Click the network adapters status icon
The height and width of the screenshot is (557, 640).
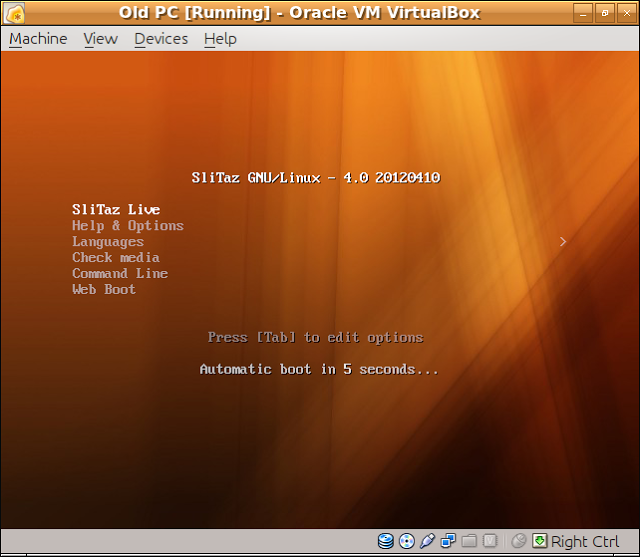[x=448, y=541]
